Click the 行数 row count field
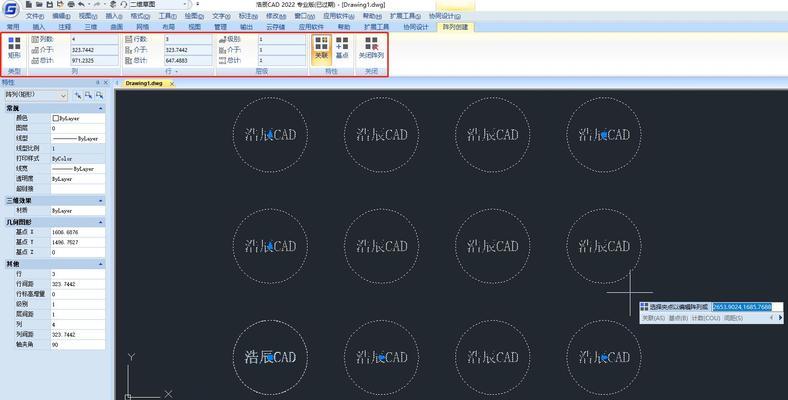 pyautogui.click(x=188, y=39)
